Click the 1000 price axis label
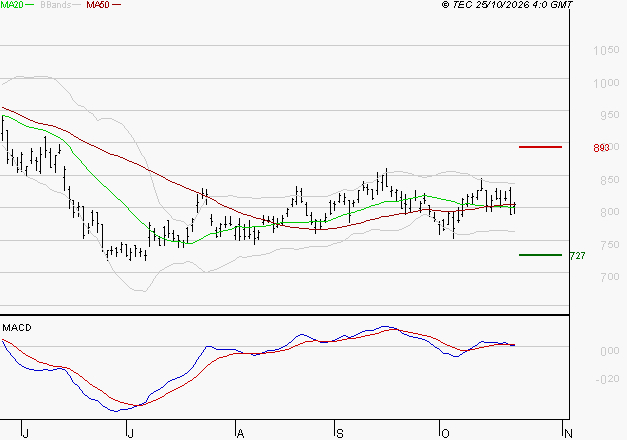627x440 pixels. pyautogui.click(x=606, y=83)
